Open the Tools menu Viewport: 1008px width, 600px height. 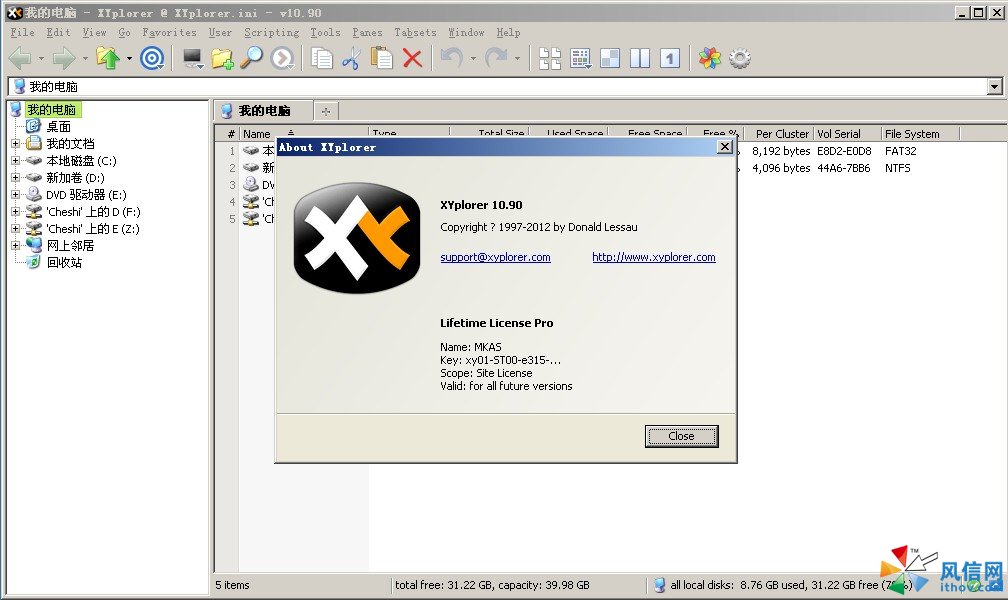click(x=325, y=32)
